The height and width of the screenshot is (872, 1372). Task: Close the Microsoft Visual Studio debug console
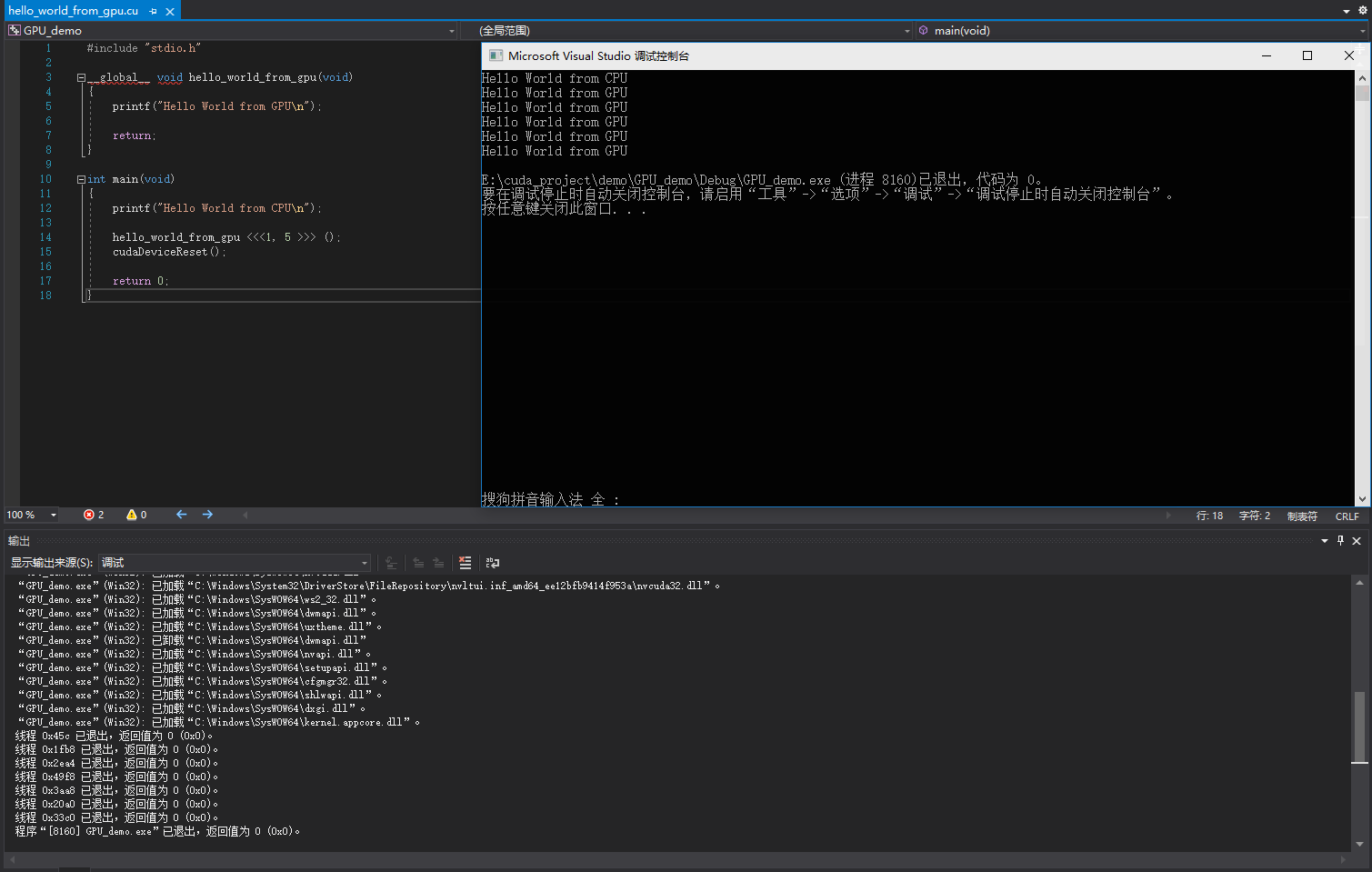[x=1349, y=55]
